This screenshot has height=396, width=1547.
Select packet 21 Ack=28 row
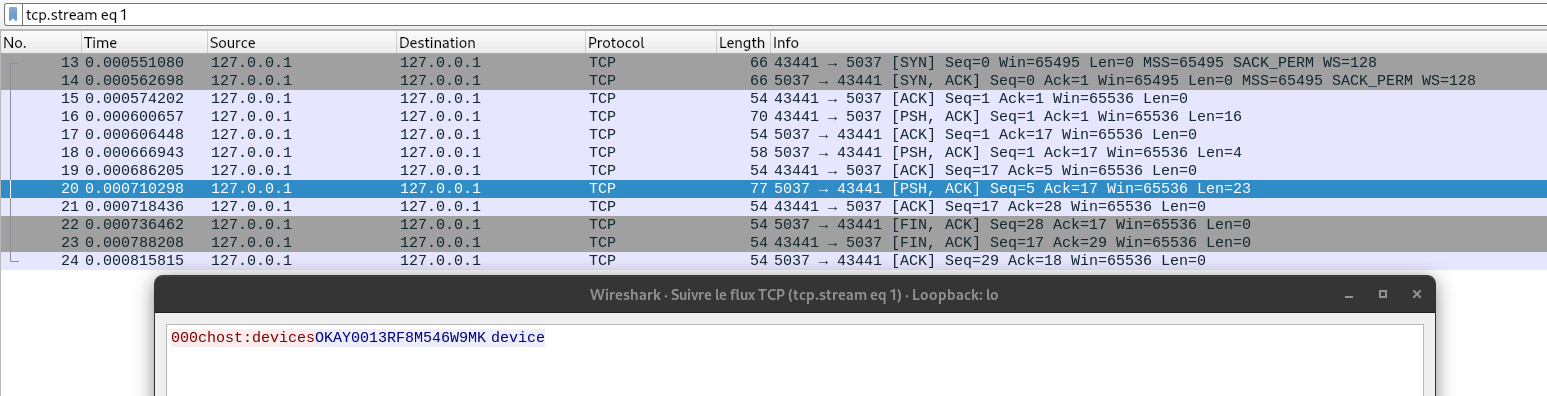point(773,206)
